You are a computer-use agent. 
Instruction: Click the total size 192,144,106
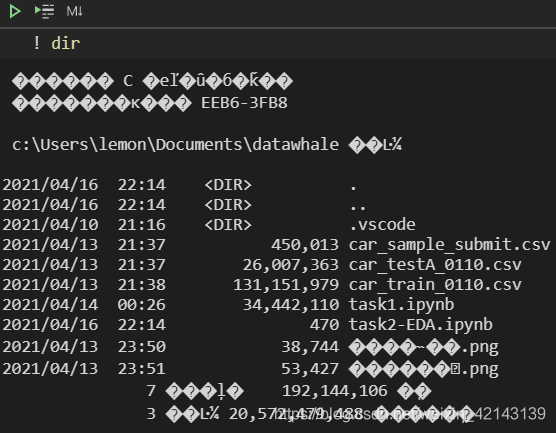334,391
